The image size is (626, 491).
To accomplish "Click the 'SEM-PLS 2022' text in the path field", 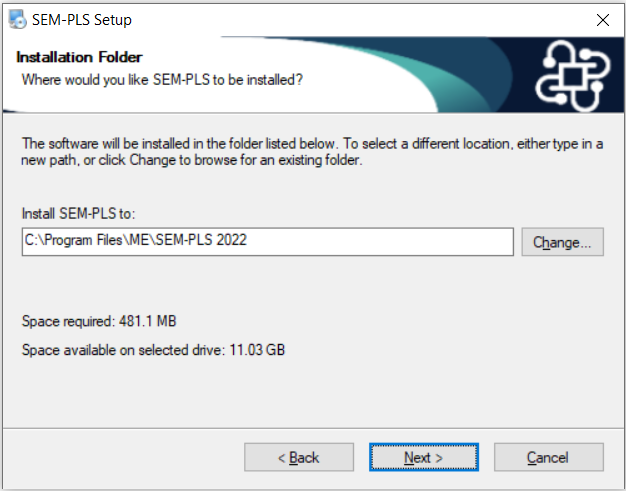I will pos(201,240).
